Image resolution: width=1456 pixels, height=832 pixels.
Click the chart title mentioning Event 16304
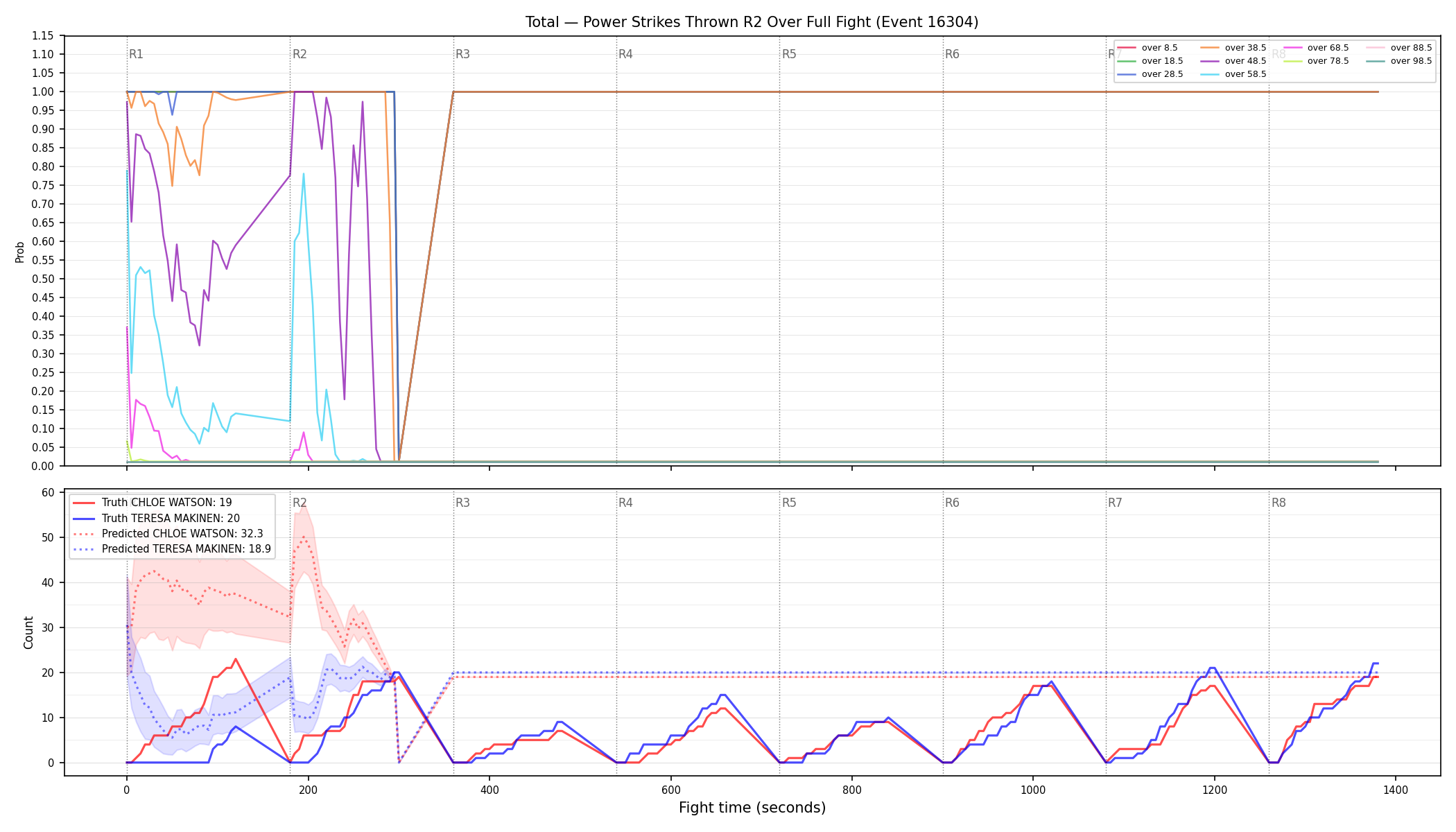[752, 22]
